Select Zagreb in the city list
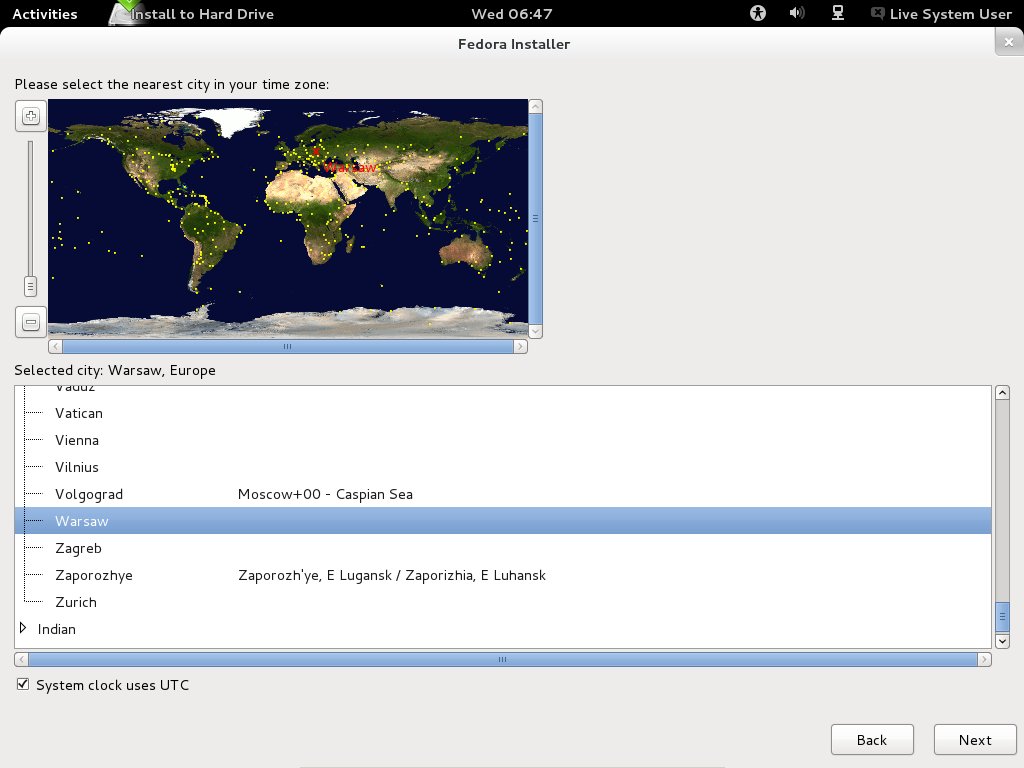This screenshot has height=768, width=1024. (x=503, y=548)
